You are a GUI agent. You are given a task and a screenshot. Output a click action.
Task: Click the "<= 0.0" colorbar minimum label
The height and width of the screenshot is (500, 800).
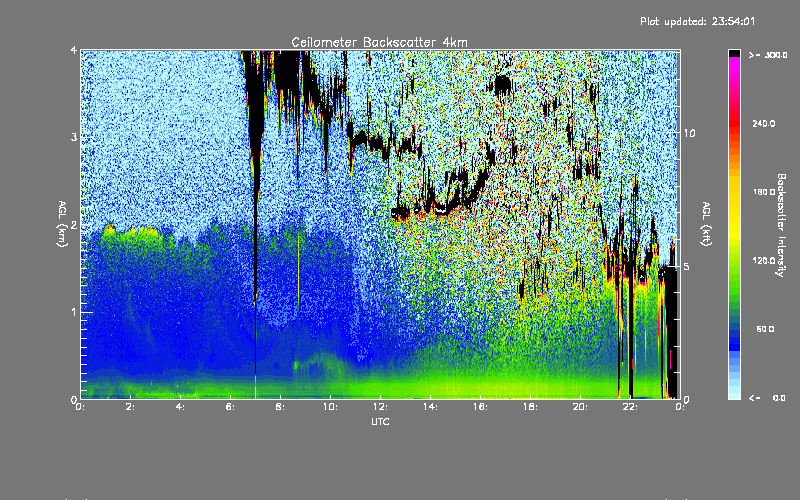pos(768,397)
